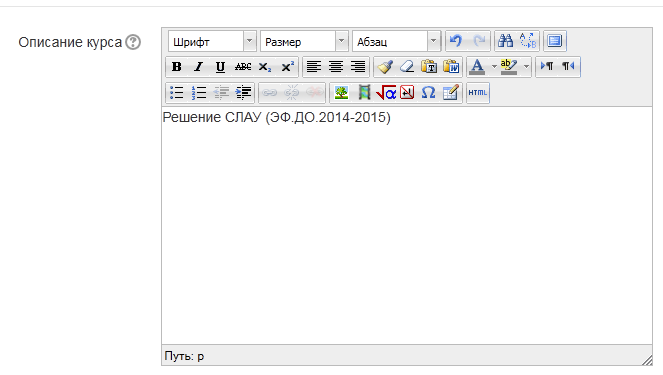Insert a bulleted list

[177, 93]
